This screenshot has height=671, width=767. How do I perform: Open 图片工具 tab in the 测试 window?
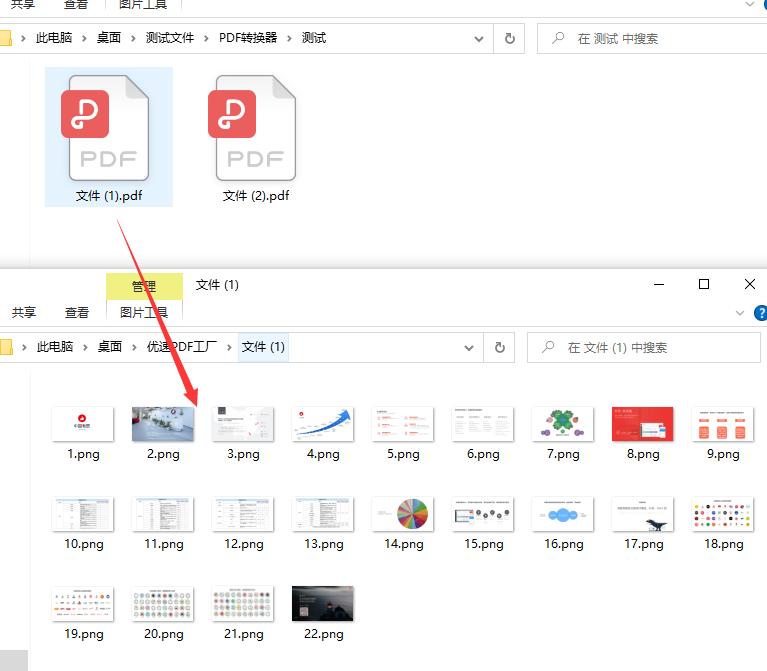click(143, 5)
